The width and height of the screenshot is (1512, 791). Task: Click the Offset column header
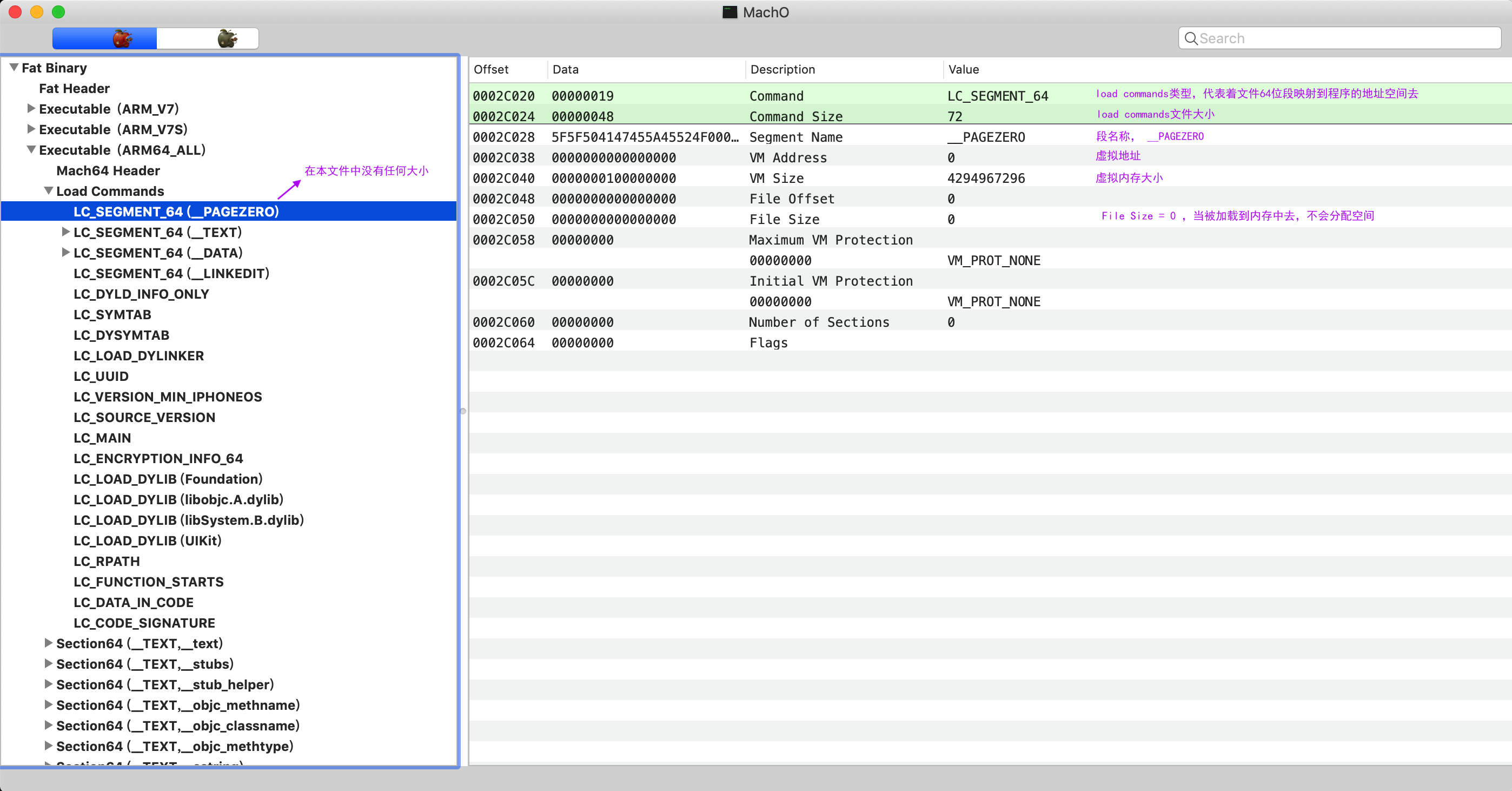click(x=490, y=70)
